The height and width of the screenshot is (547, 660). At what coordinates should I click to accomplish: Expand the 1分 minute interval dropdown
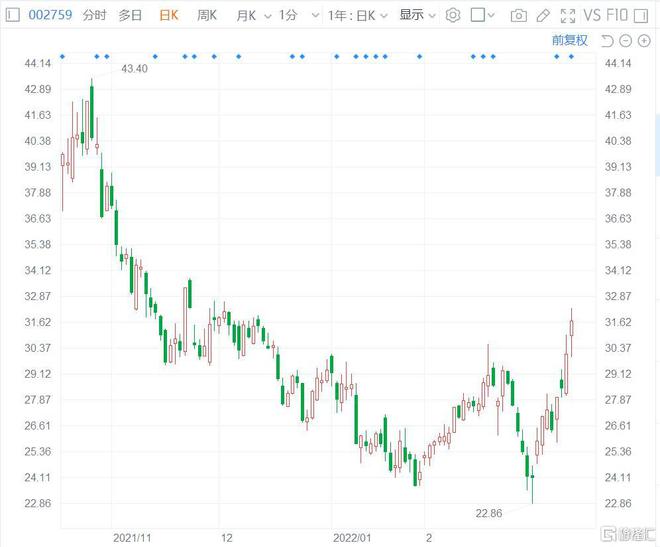tap(292, 15)
